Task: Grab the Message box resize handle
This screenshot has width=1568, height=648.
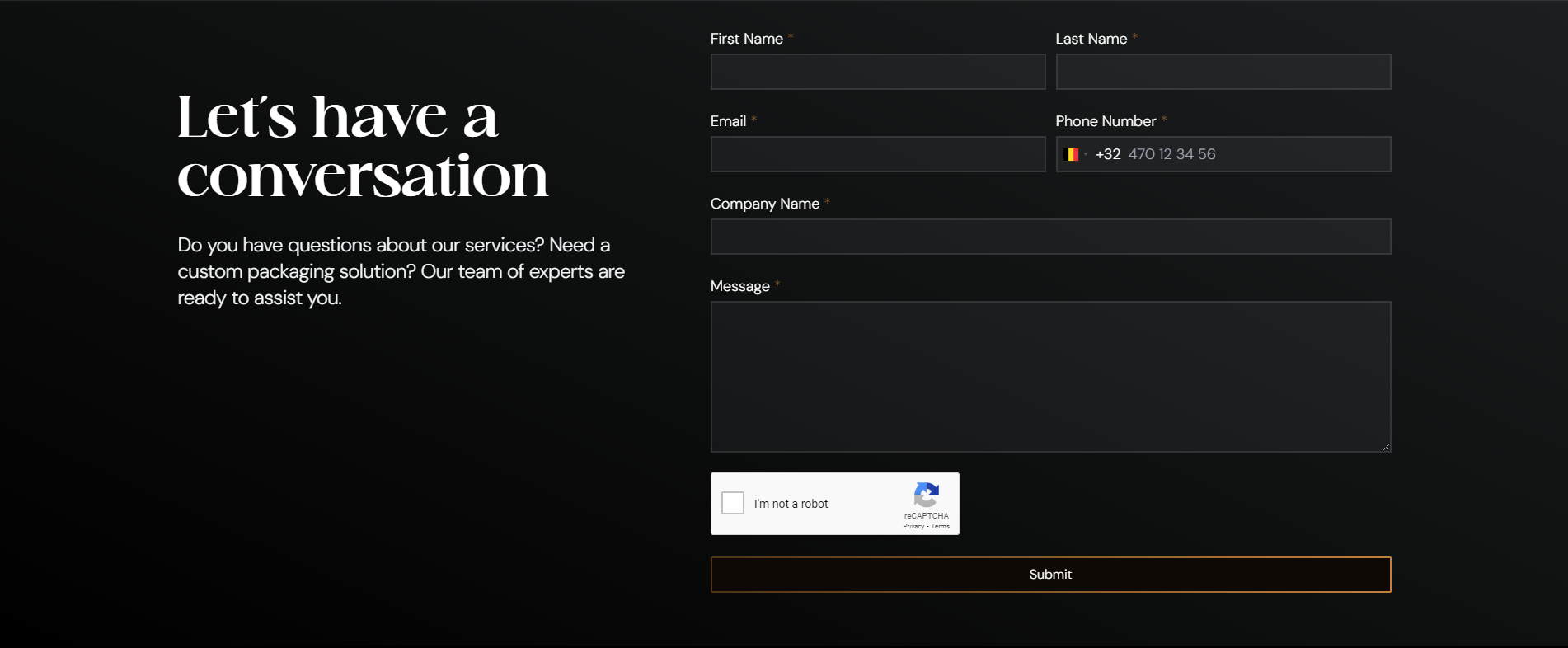Action: point(1386,447)
